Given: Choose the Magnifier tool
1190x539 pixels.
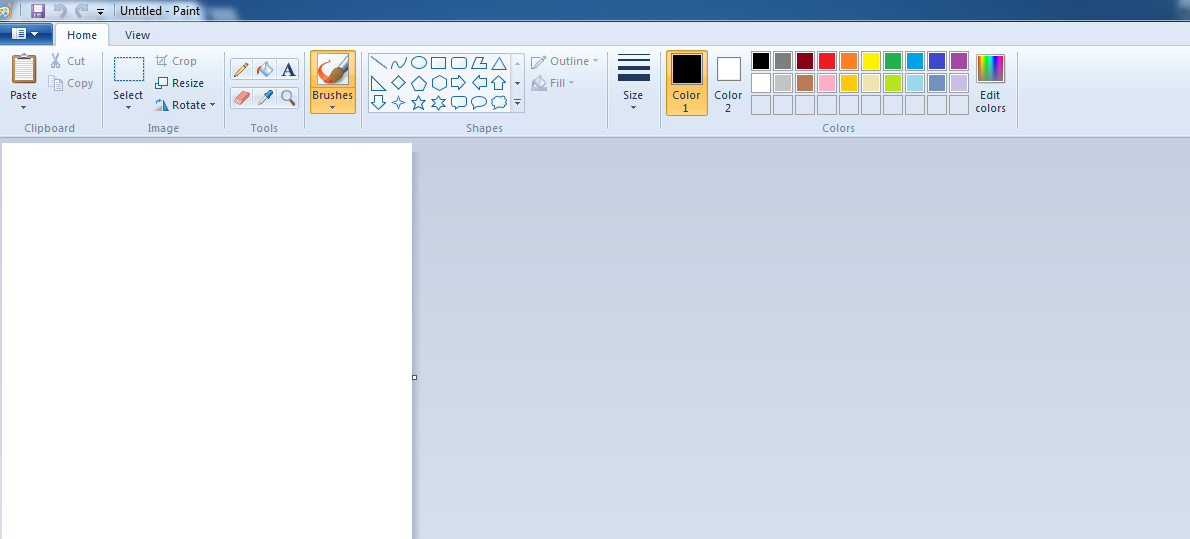Looking at the screenshot, I should click(x=288, y=97).
